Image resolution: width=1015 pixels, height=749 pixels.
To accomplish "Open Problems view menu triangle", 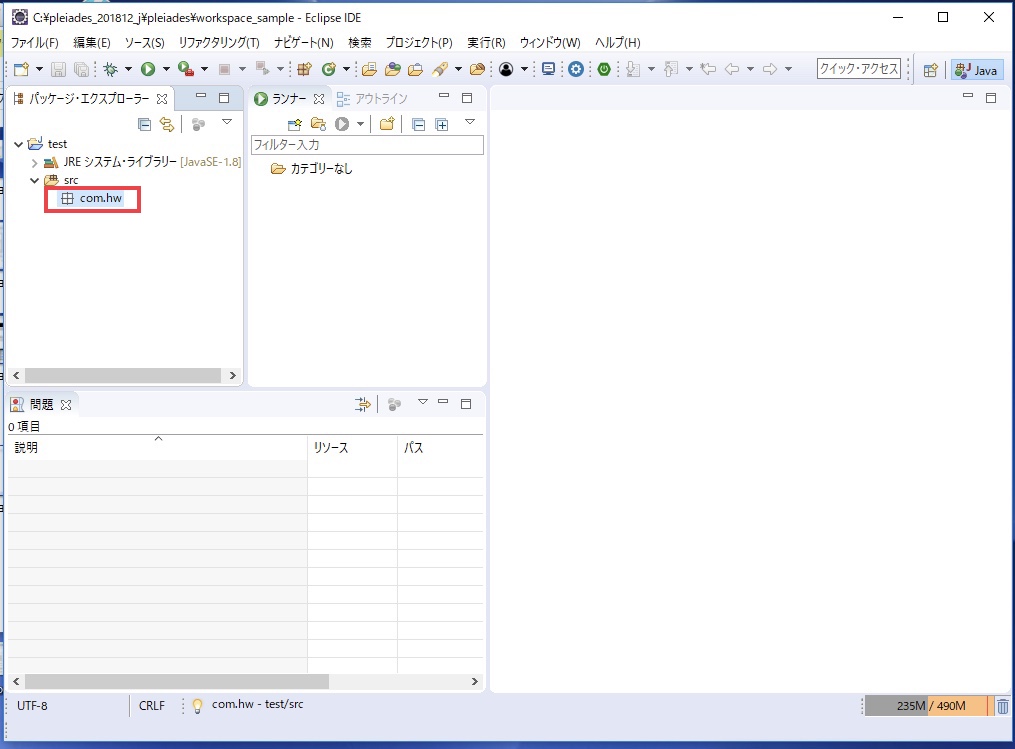I will 423,402.
